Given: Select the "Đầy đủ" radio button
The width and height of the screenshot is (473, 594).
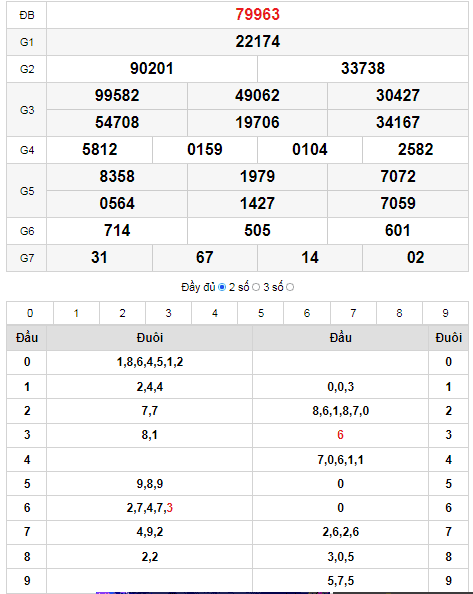Looking at the screenshot, I should pos(222,288).
